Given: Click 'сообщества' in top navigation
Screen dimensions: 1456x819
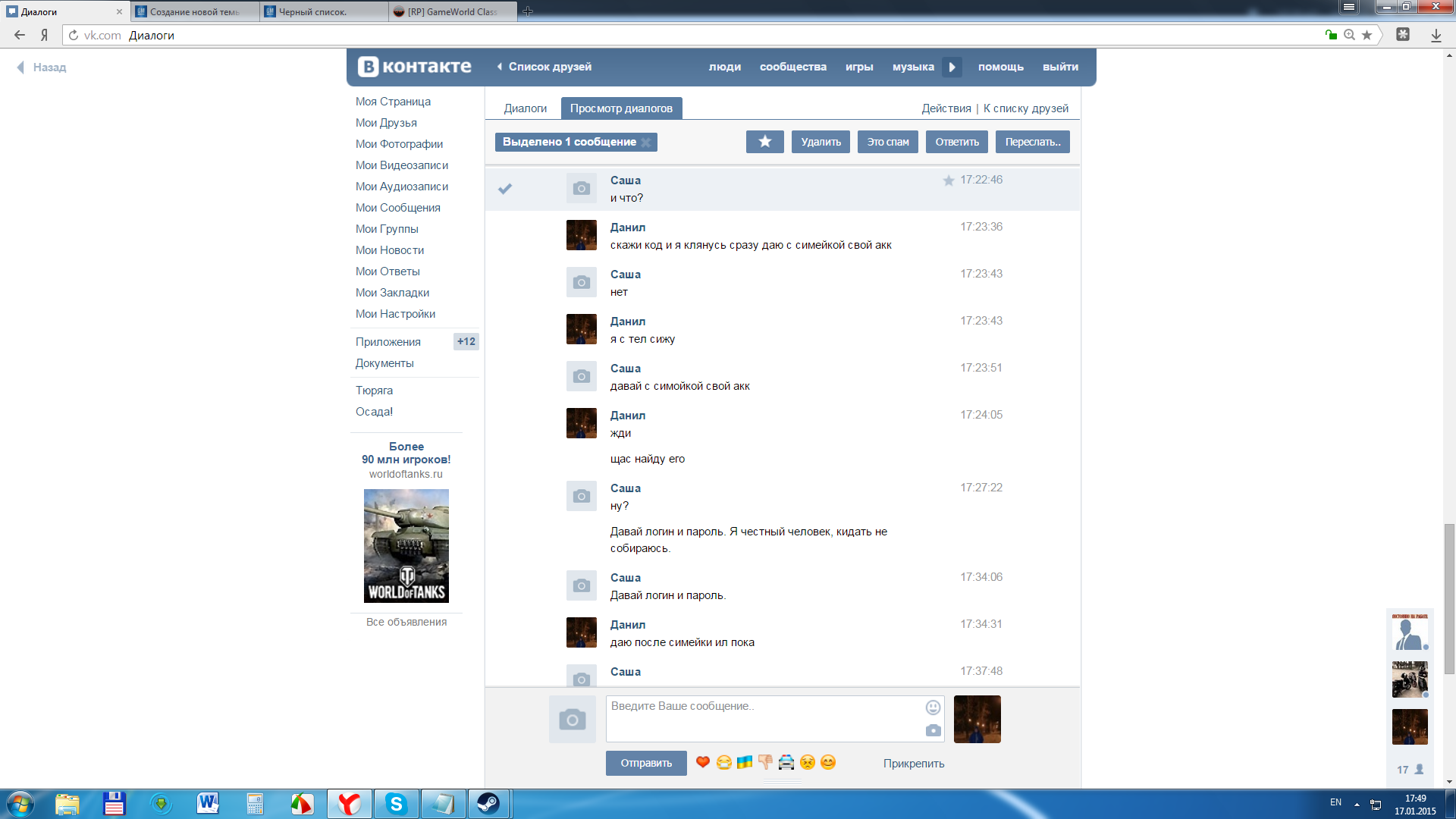Looking at the screenshot, I should pos(792,67).
